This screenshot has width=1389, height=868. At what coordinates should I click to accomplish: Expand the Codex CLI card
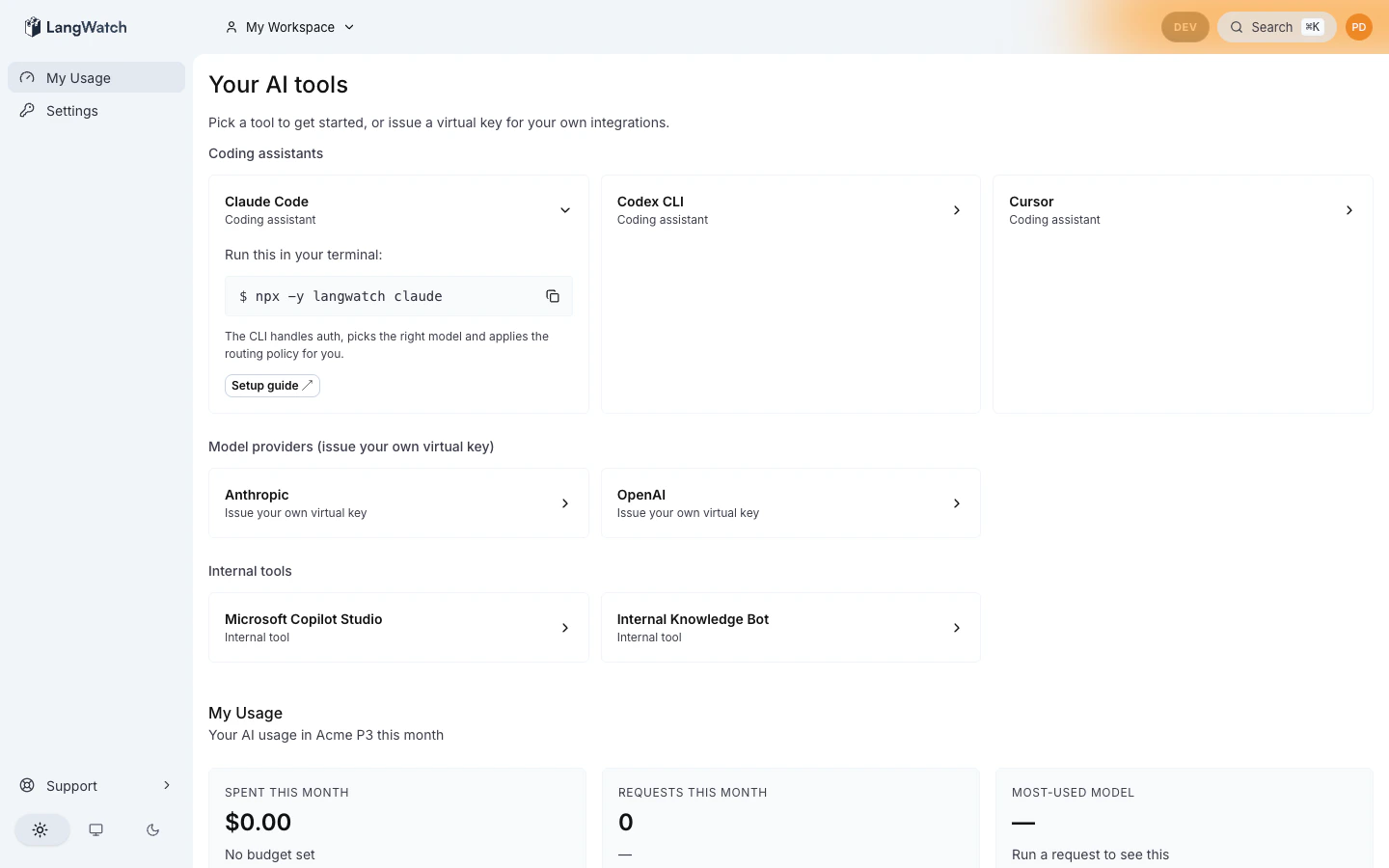[957, 210]
